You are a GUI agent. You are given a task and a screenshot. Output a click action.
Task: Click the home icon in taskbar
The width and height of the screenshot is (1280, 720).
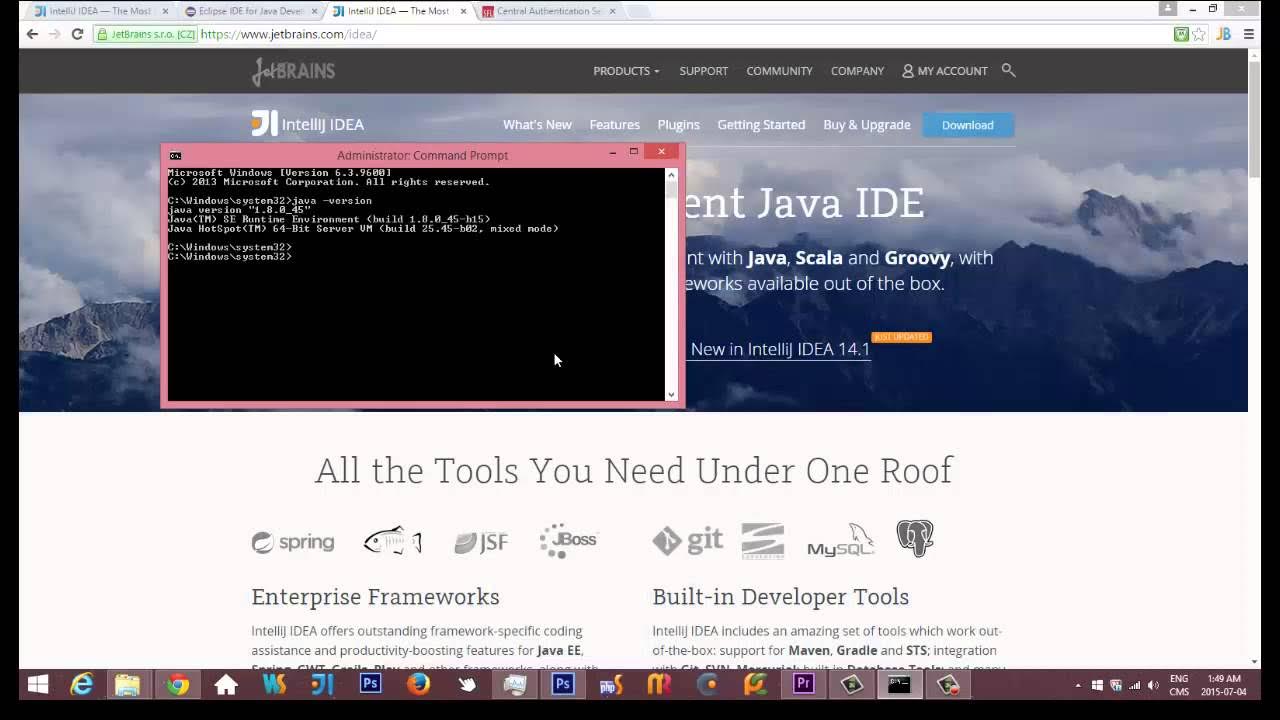point(226,685)
